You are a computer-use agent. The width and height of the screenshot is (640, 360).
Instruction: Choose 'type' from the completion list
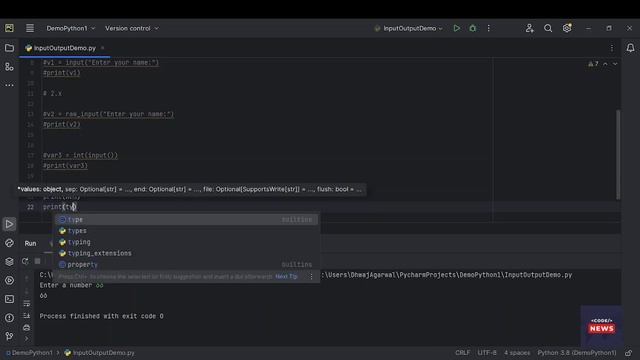187,220
